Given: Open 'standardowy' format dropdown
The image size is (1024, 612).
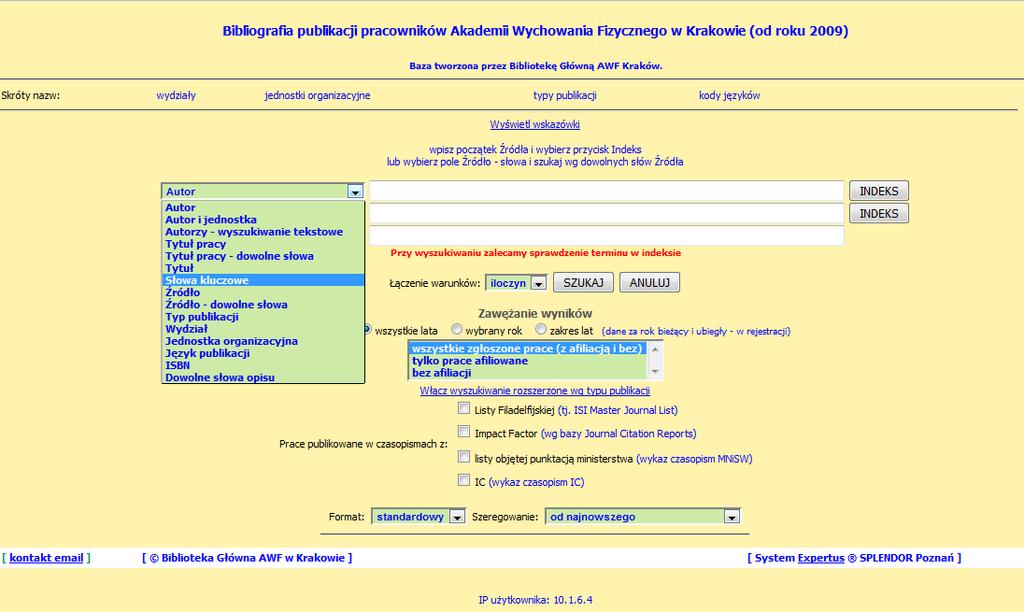Looking at the screenshot, I should 418,517.
